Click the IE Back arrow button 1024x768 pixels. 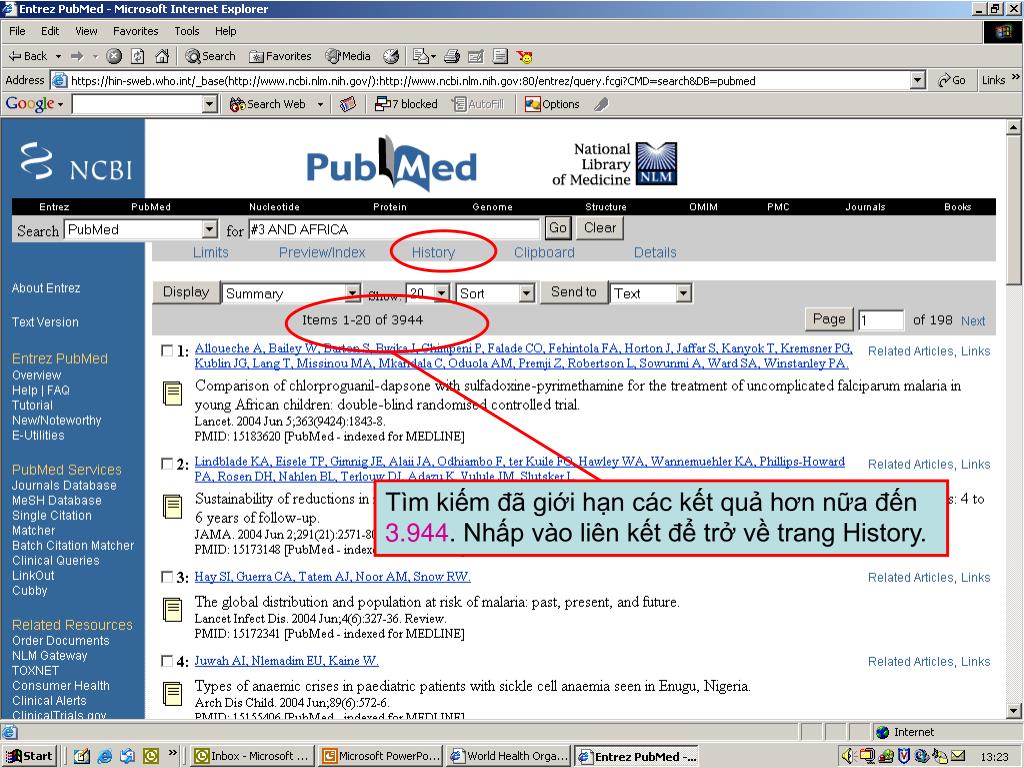pos(27,56)
